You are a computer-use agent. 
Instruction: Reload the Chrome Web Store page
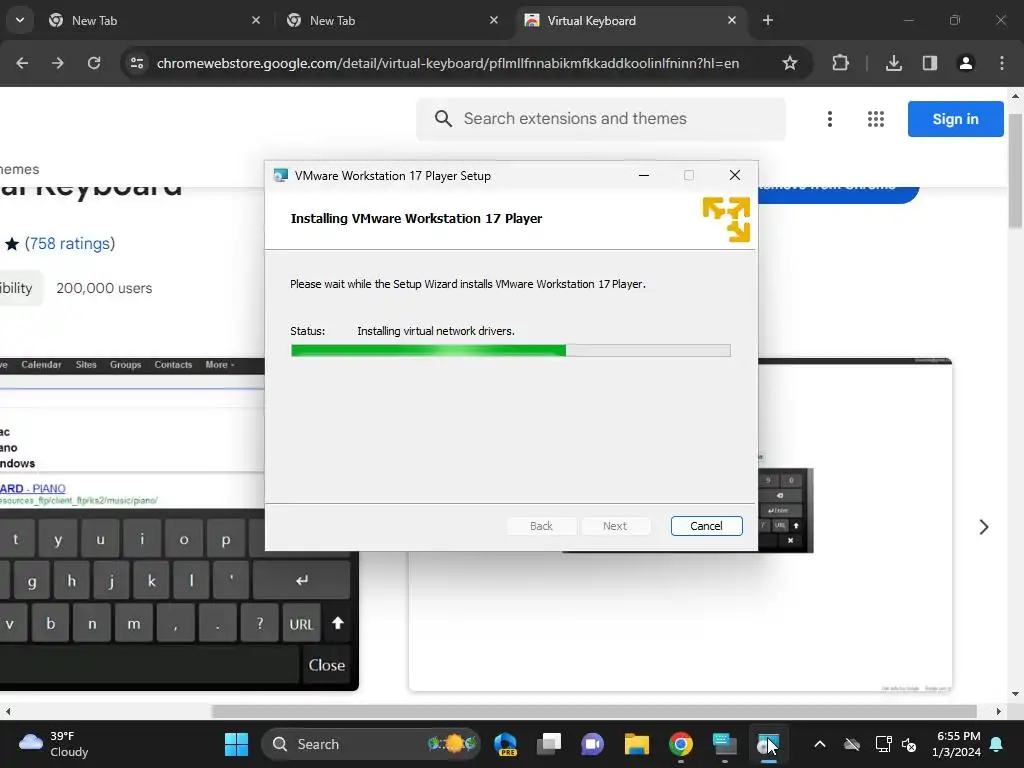pos(94,63)
